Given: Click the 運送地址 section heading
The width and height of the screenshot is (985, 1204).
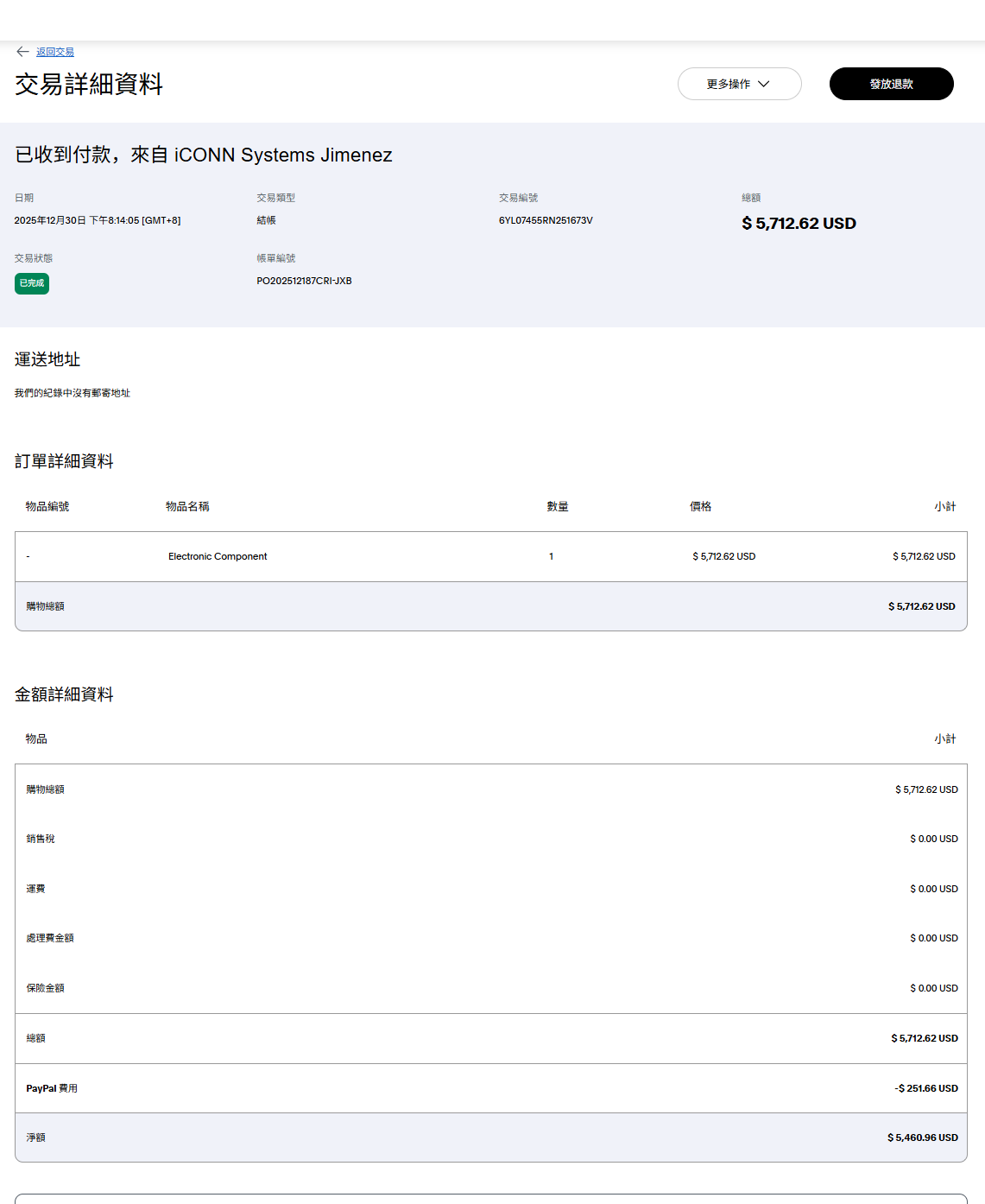Looking at the screenshot, I should point(47,359).
